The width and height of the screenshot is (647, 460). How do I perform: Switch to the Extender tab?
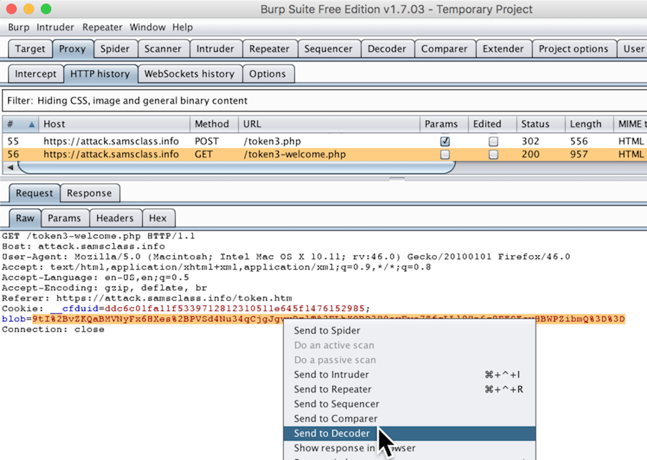pos(503,49)
